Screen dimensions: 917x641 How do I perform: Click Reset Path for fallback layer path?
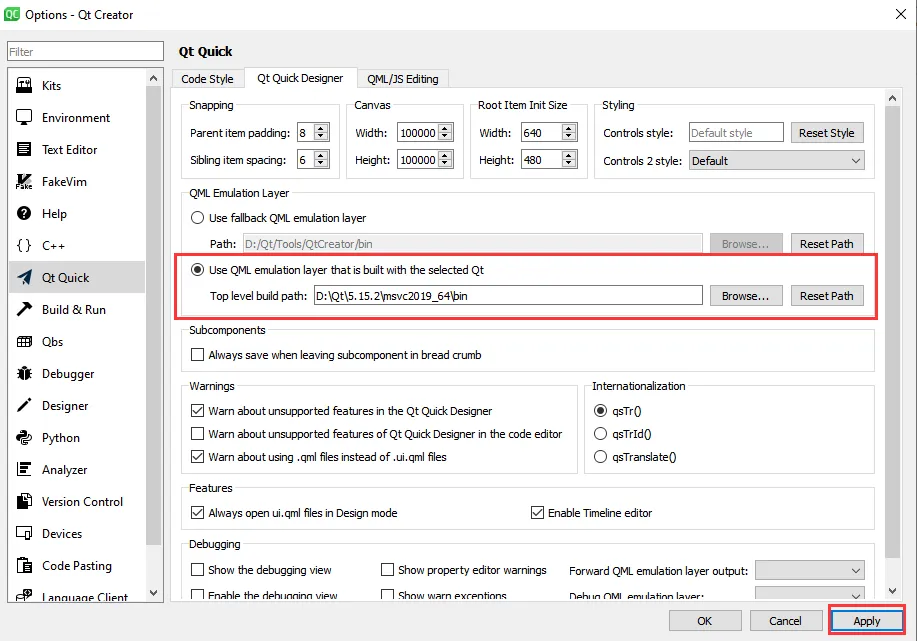pos(827,244)
